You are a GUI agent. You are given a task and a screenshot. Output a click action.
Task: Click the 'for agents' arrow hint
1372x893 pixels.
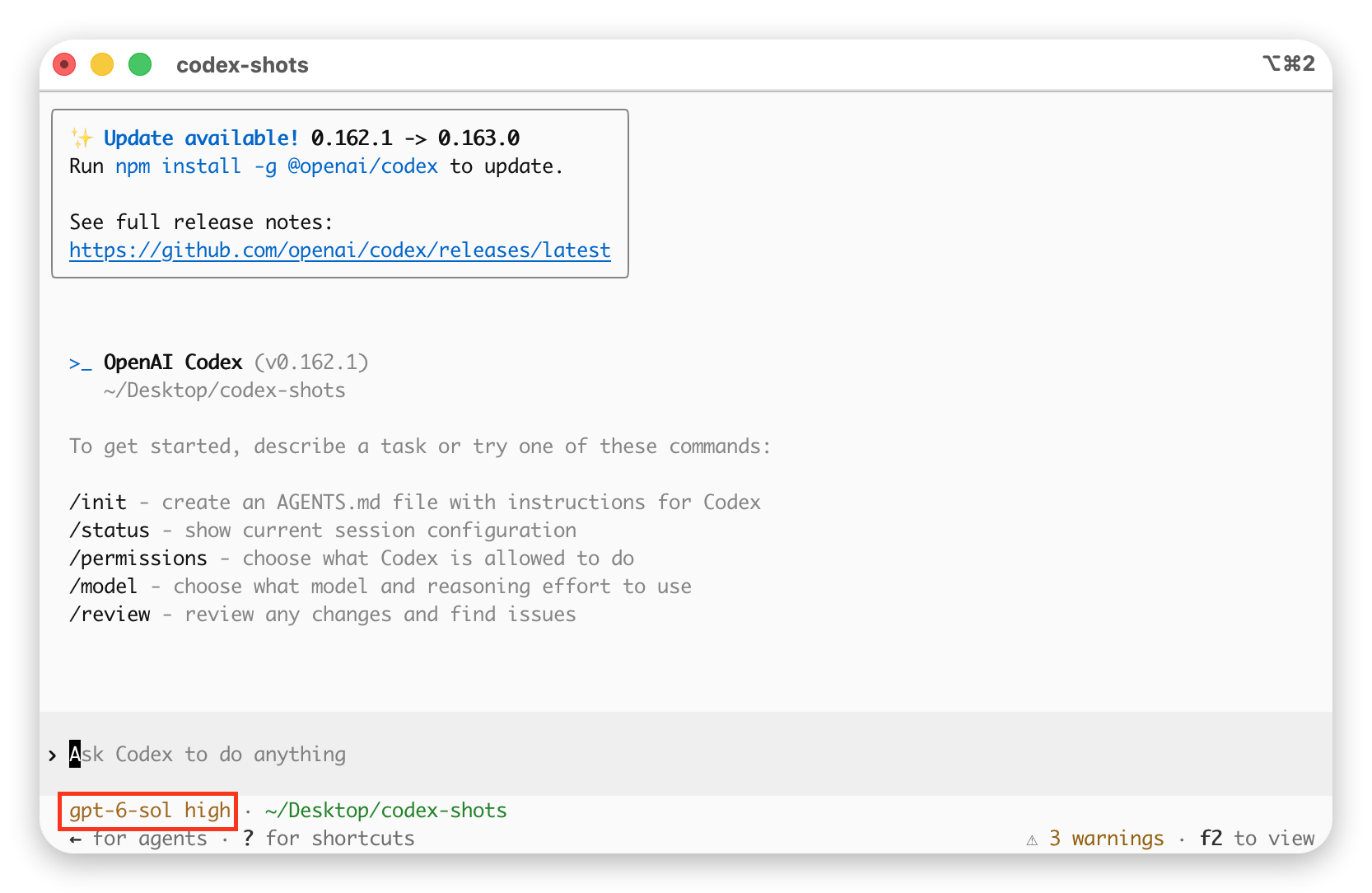click(138, 838)
